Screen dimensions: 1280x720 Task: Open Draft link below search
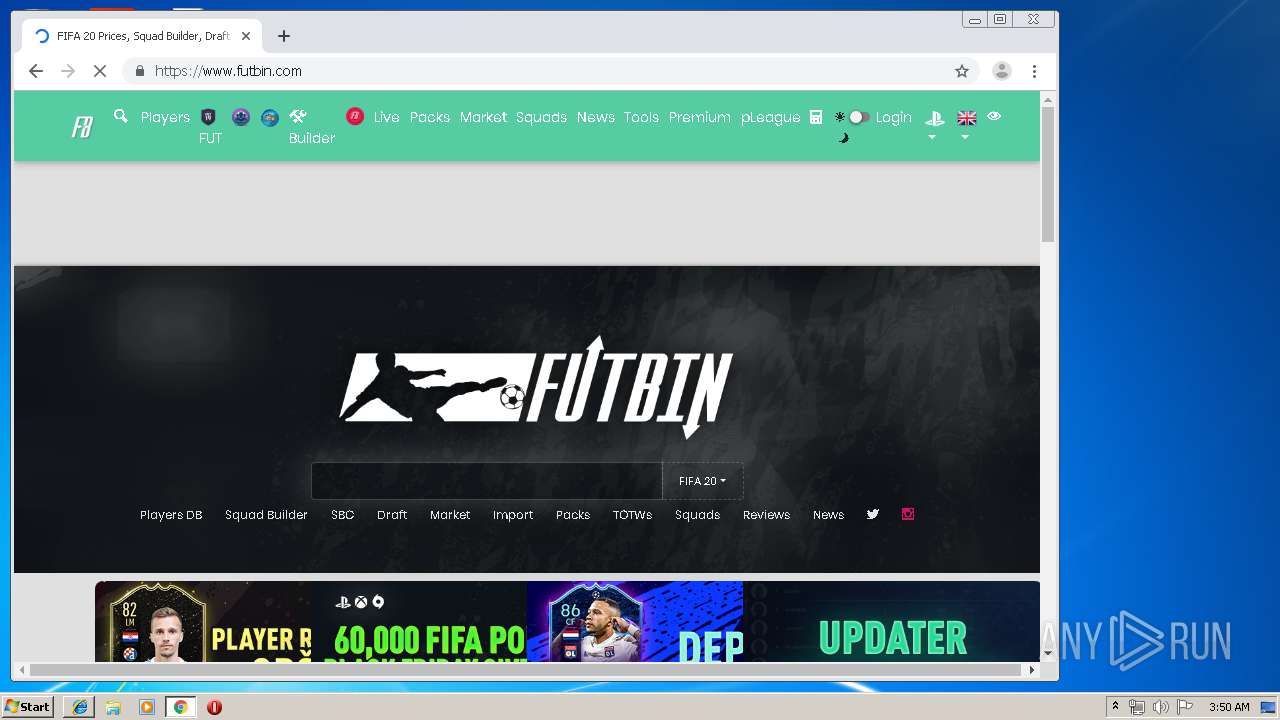coord(392,515)
